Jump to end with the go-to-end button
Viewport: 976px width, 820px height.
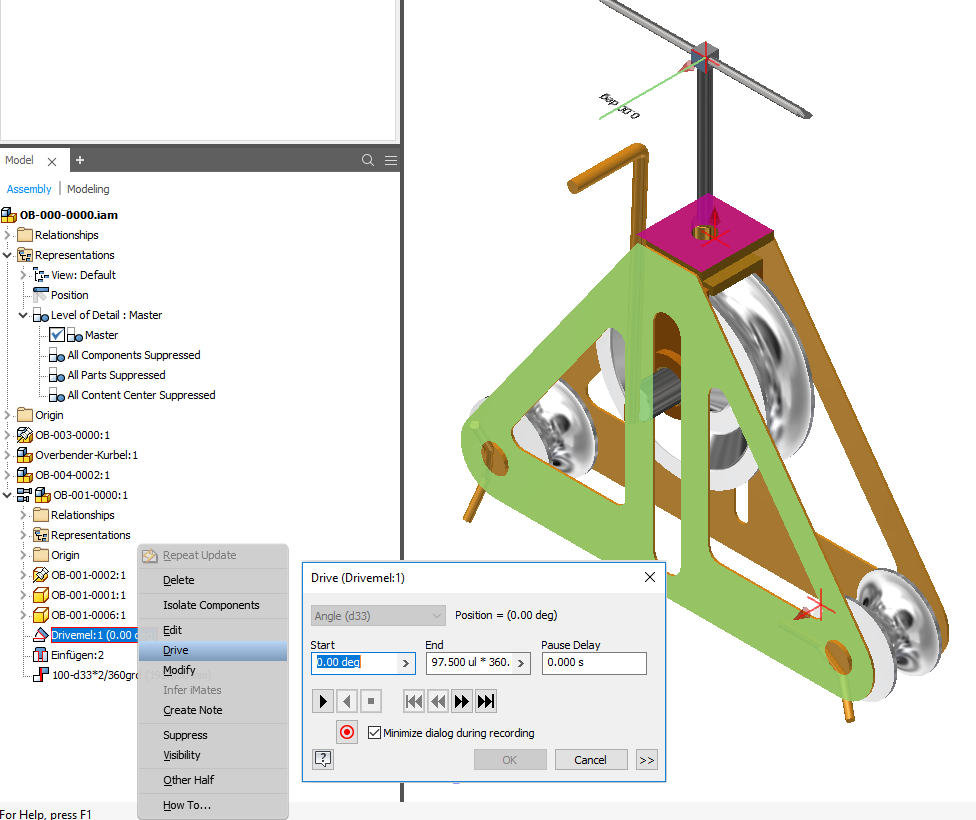pyautogui.click(x=486, y=701)
